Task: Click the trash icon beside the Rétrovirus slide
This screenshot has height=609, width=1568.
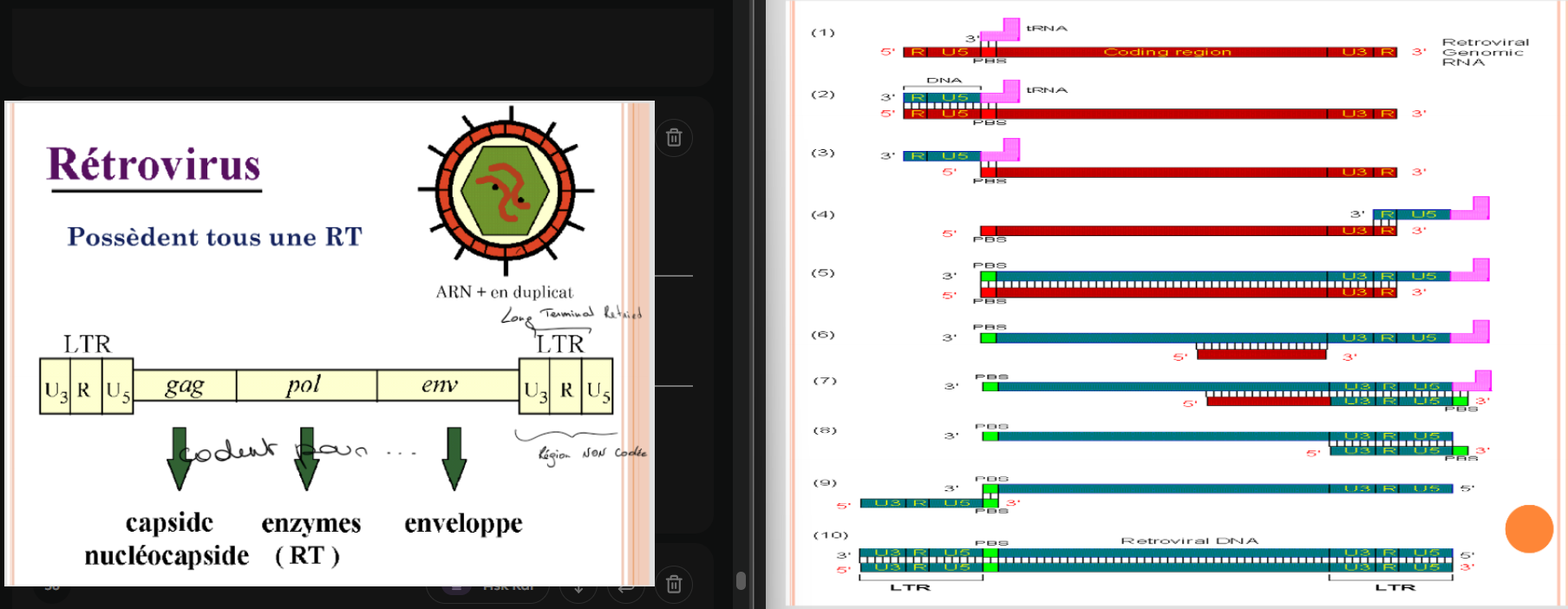Action: click(674, 138)
